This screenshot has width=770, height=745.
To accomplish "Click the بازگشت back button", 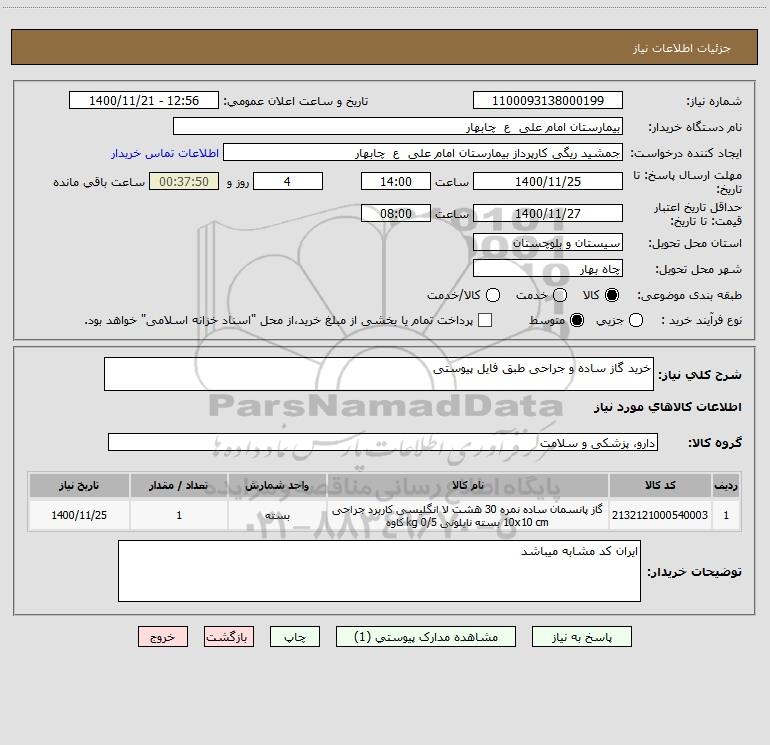I will coord(229,636).
